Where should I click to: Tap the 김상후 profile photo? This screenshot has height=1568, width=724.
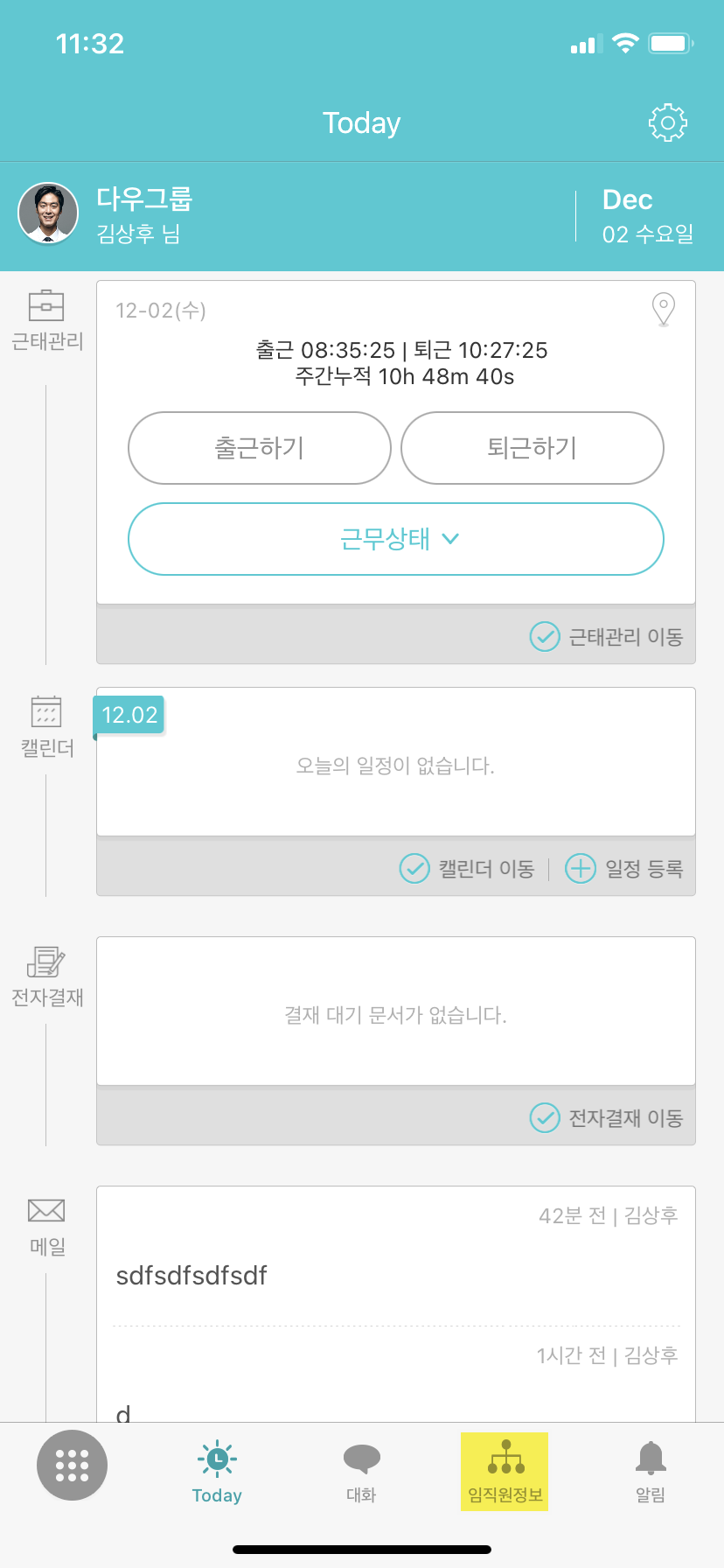pyautogui.click(x=49, y=213)
